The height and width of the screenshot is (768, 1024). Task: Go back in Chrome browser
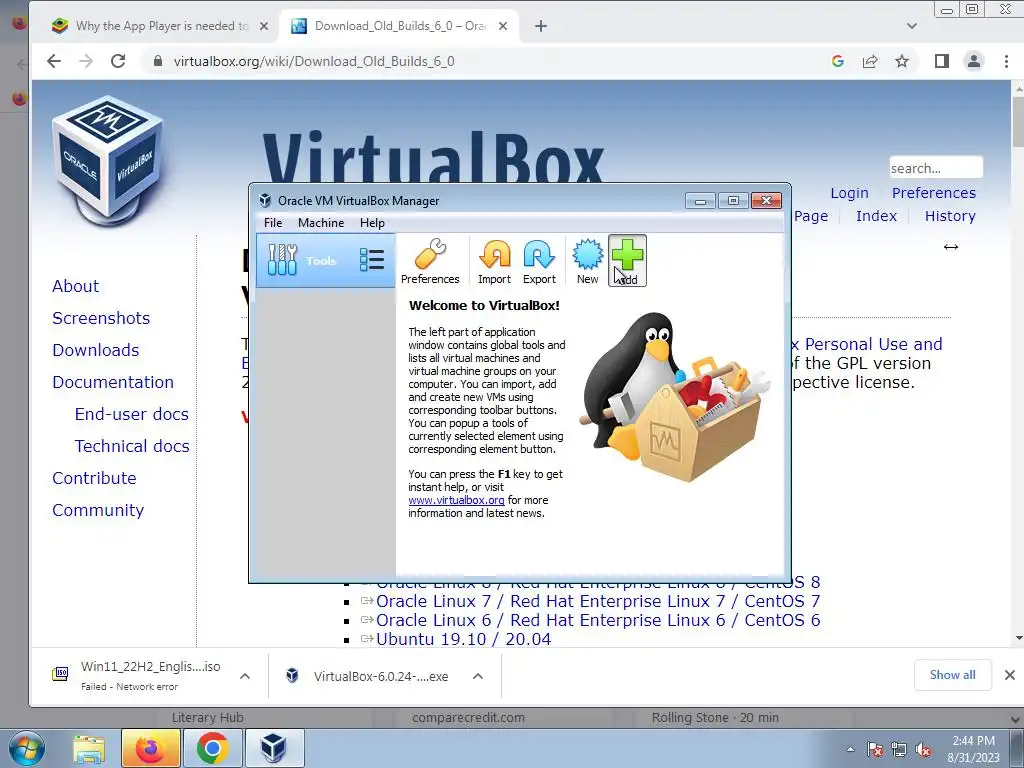point(54,61)
